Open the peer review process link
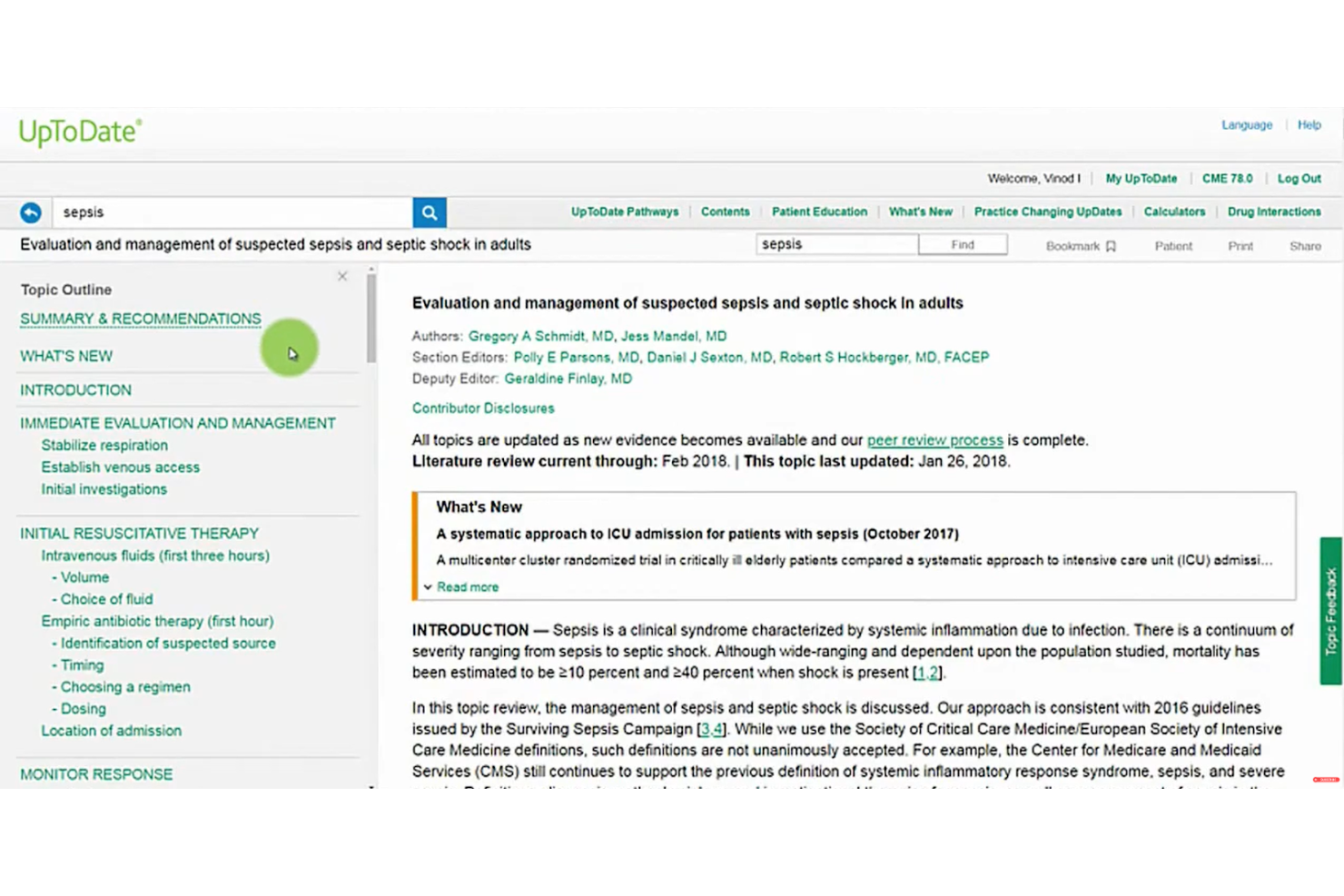 point(935,440)
